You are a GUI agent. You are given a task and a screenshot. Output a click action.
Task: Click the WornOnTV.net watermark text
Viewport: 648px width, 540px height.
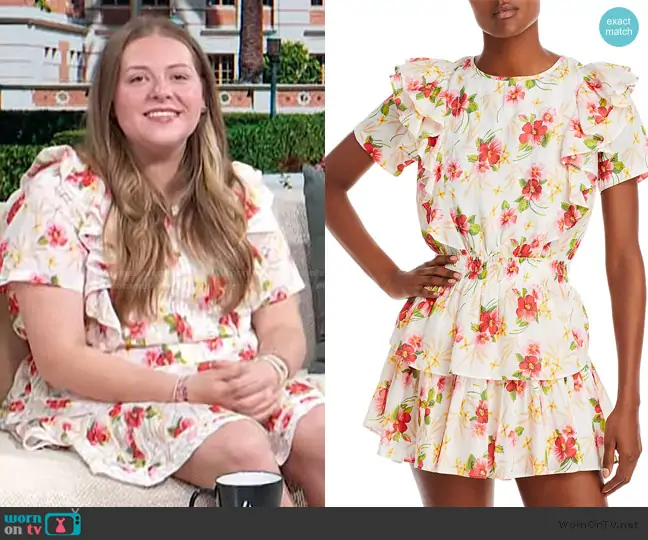pyautogui.click(x=597, y=523)
